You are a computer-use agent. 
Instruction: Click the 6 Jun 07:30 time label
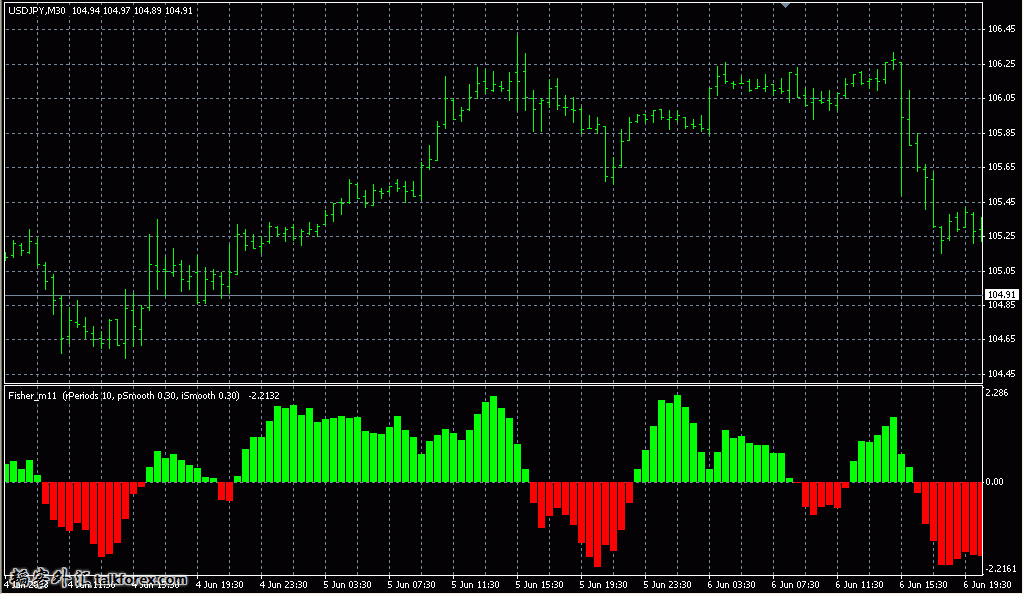tap(796, 584)
